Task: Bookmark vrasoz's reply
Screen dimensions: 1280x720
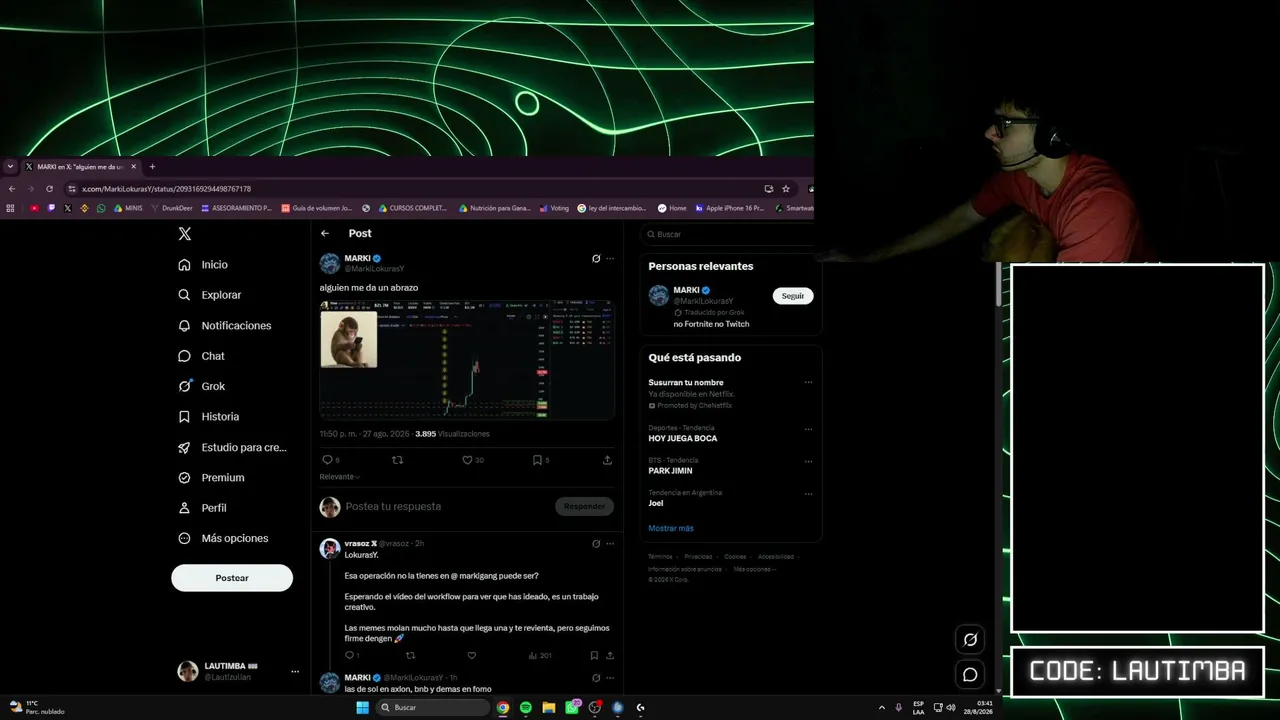Action: (x=594, y=656)
